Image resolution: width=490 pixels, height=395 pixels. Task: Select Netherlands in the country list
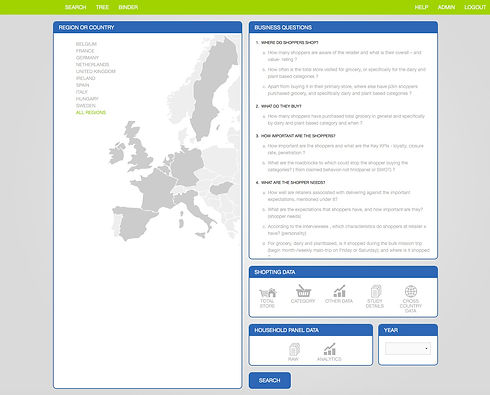92,64
